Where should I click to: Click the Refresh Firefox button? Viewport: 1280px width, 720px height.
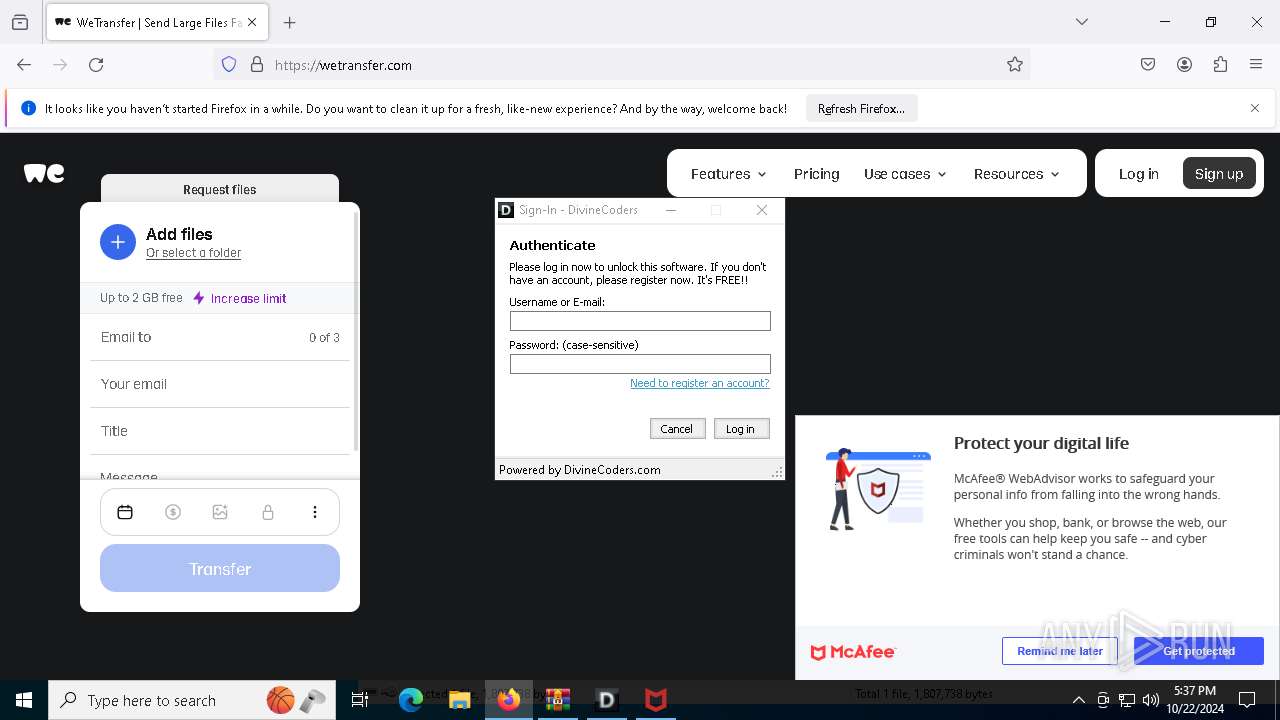click(861, 108)
